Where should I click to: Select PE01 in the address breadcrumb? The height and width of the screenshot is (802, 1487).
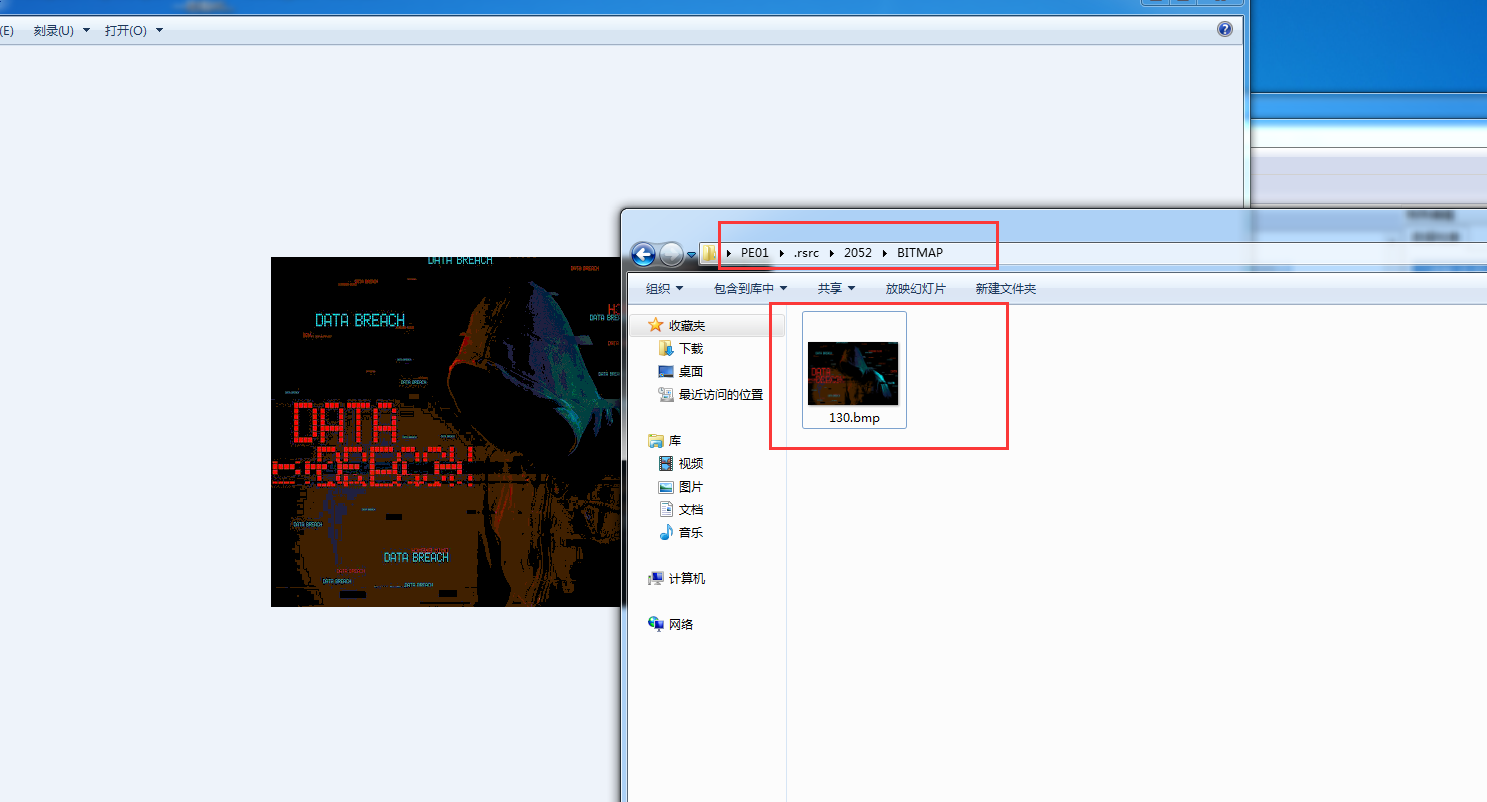(755, 253)
